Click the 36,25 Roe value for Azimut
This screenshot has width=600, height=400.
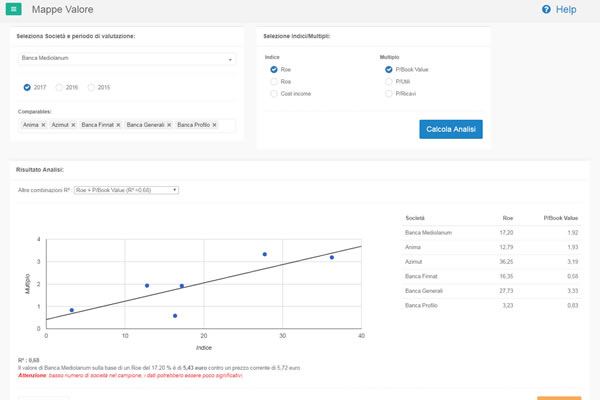point(506,262)
